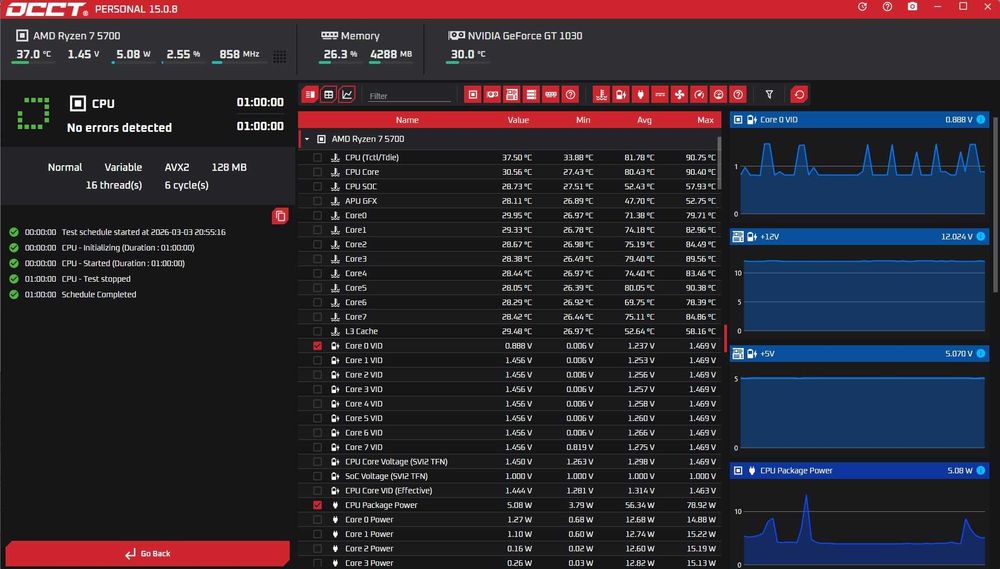Screen dimensions: 1000x569
Task: Toggle the motherboard hardware filter icon
Action: click(511, 95)
